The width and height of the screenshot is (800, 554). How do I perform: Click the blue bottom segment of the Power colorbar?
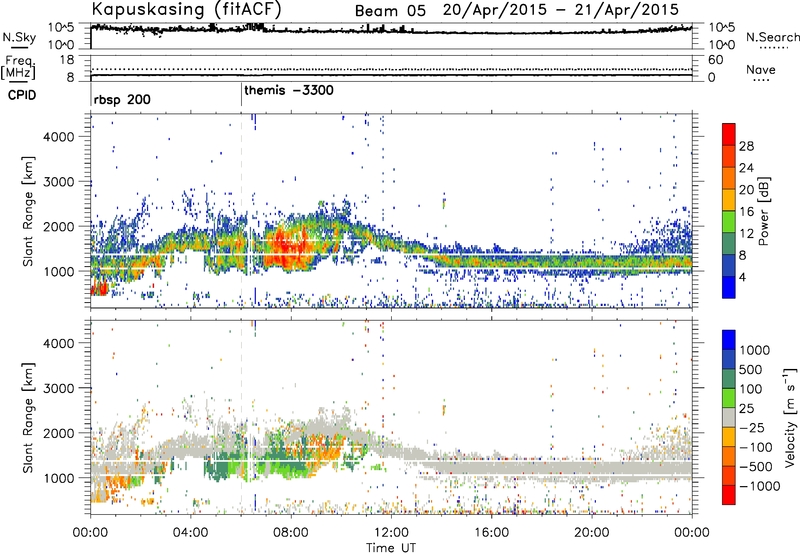pyautogui.click(x=729, y=287)
